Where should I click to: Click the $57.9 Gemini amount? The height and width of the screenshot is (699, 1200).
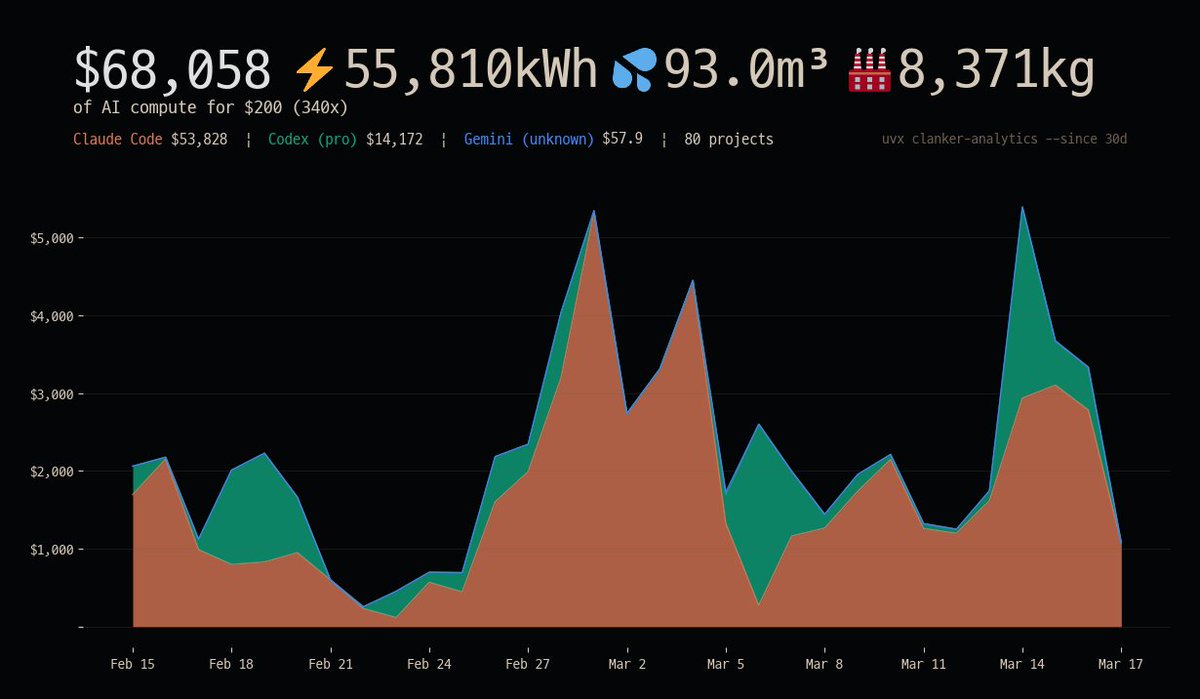(622, 139)
